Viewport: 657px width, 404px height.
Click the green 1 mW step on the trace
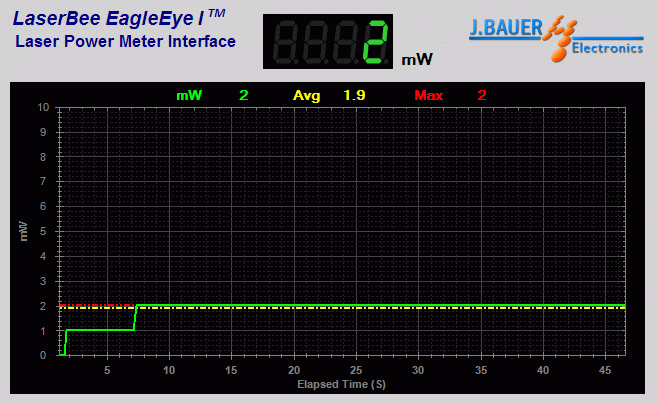(100, 330)
